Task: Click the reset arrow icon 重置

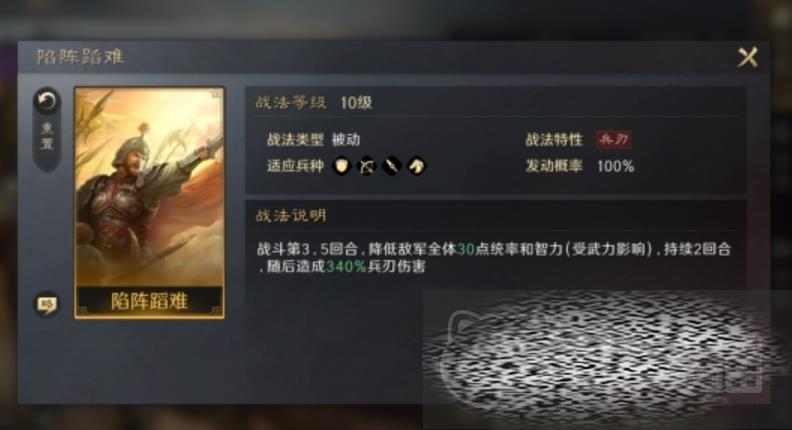Action: 47,102
